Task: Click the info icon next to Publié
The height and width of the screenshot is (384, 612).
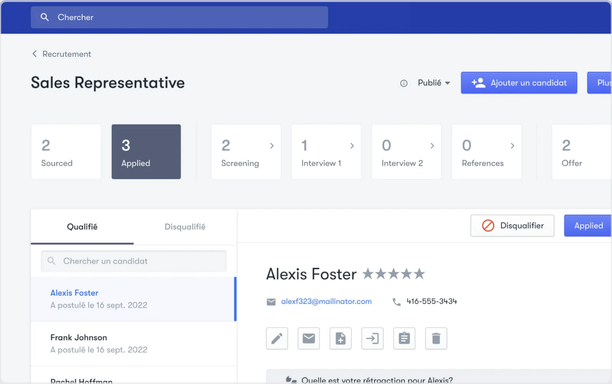Action: [404, 83]
